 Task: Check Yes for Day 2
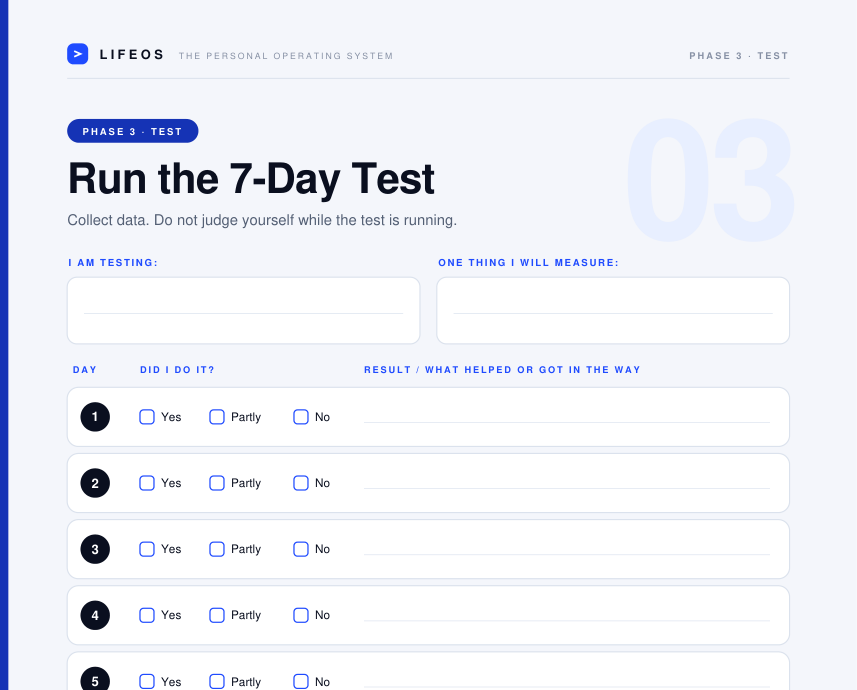pos(147,483)
